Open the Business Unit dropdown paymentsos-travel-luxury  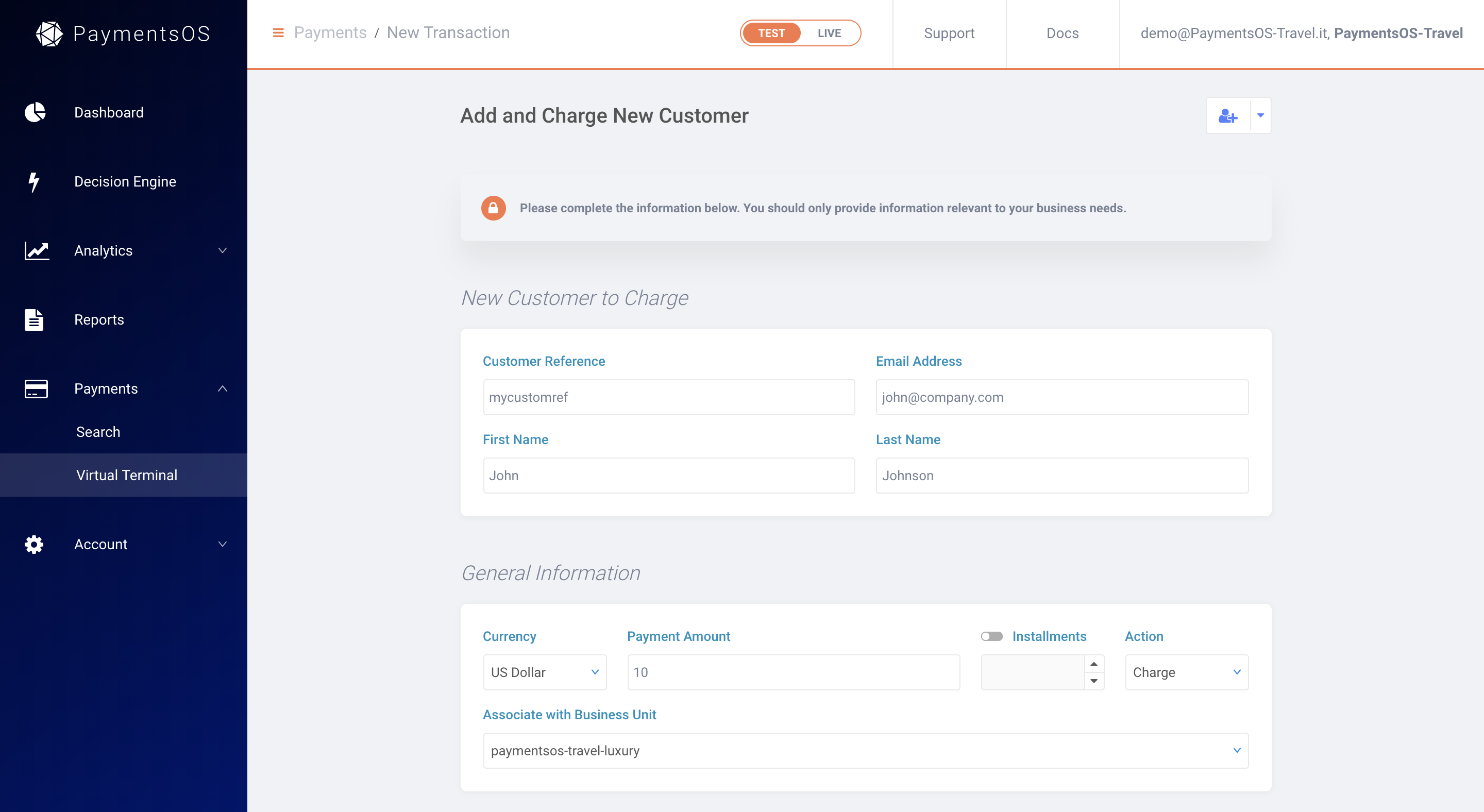[866, 750]
